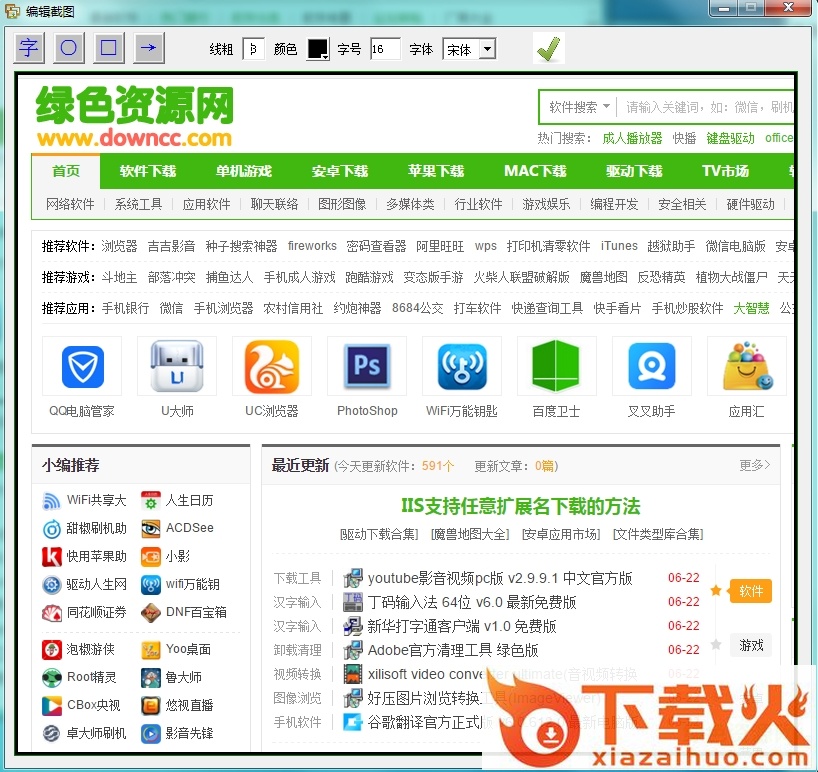This screenshot has width=818, height=772.
Task: Select the text annotation tool (字)
Action: 29,48
